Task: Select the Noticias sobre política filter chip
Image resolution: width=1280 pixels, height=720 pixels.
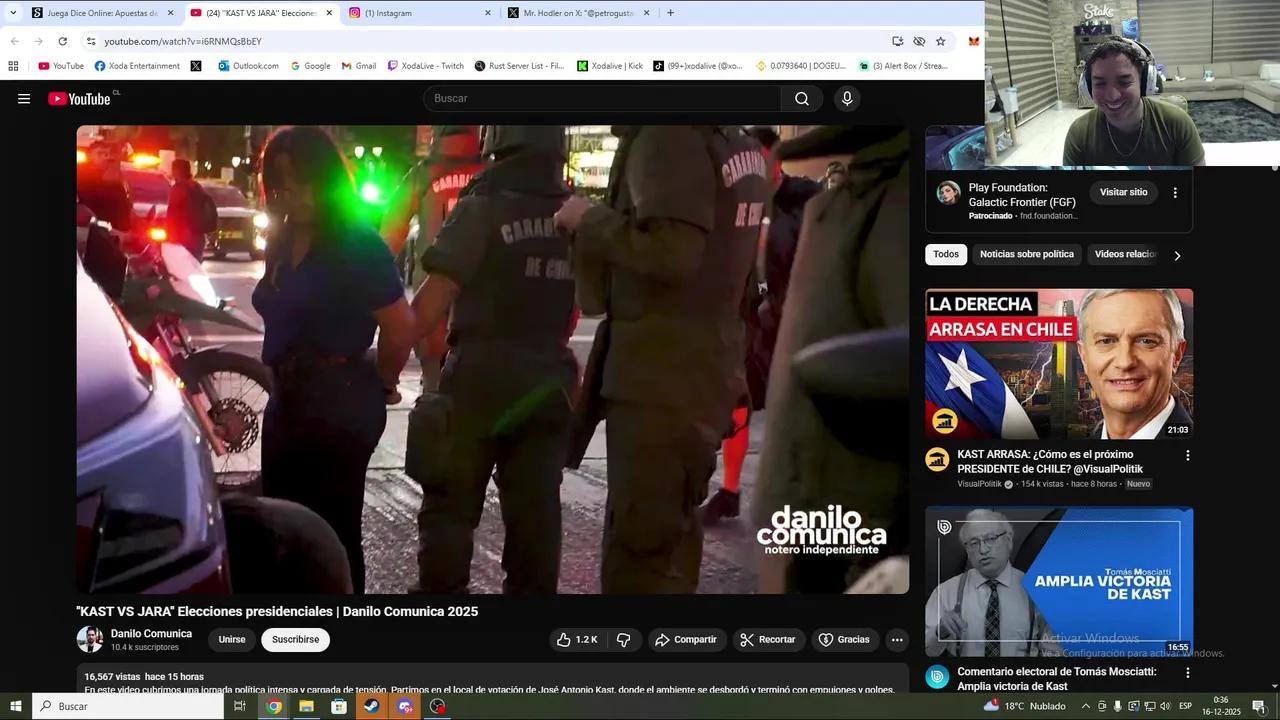Action: (x=1026, y=254)
